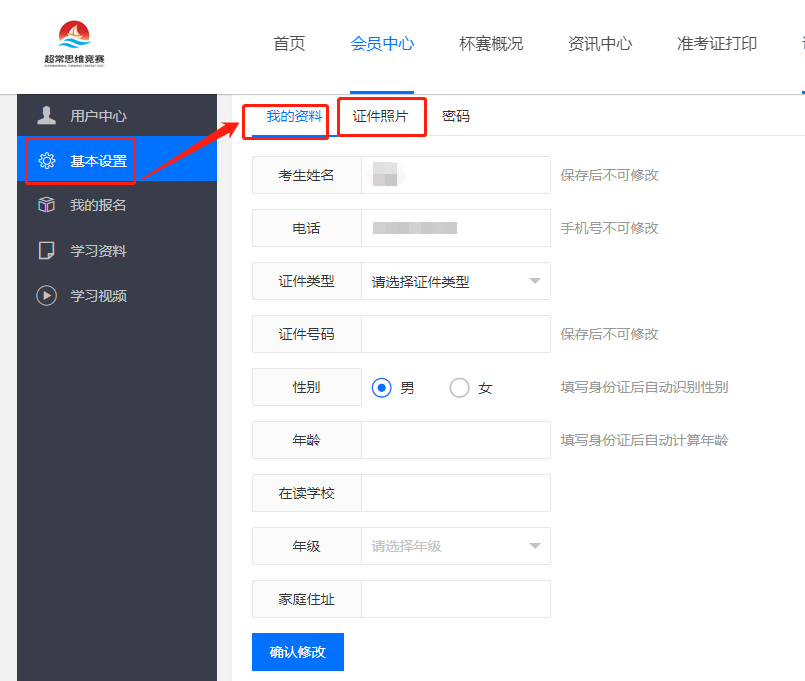Image resolution: width=805 pixels, height=681 pixels.
Task: Open 我的报名 in the sidebar
Action: tap(117, 205)
